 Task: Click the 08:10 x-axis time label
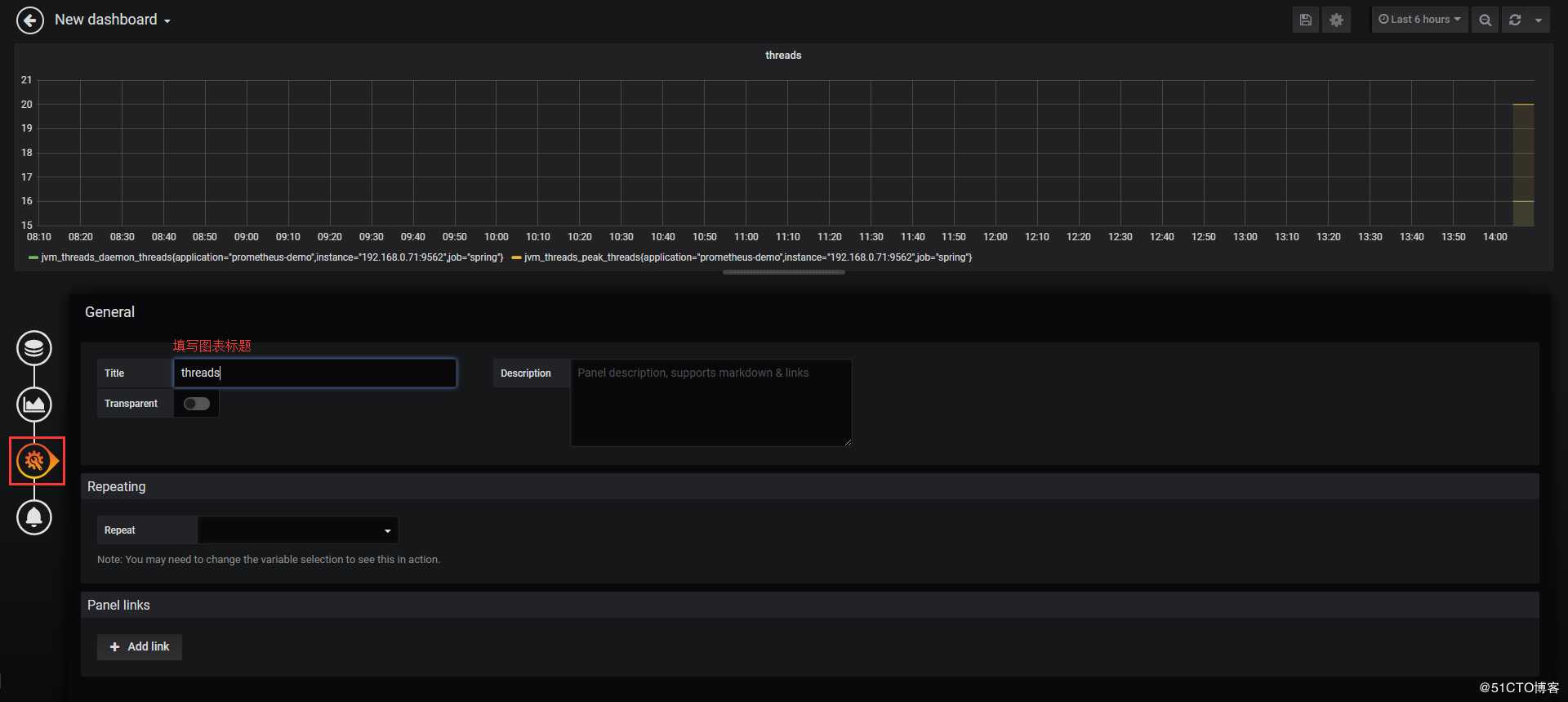pos(39,237)
